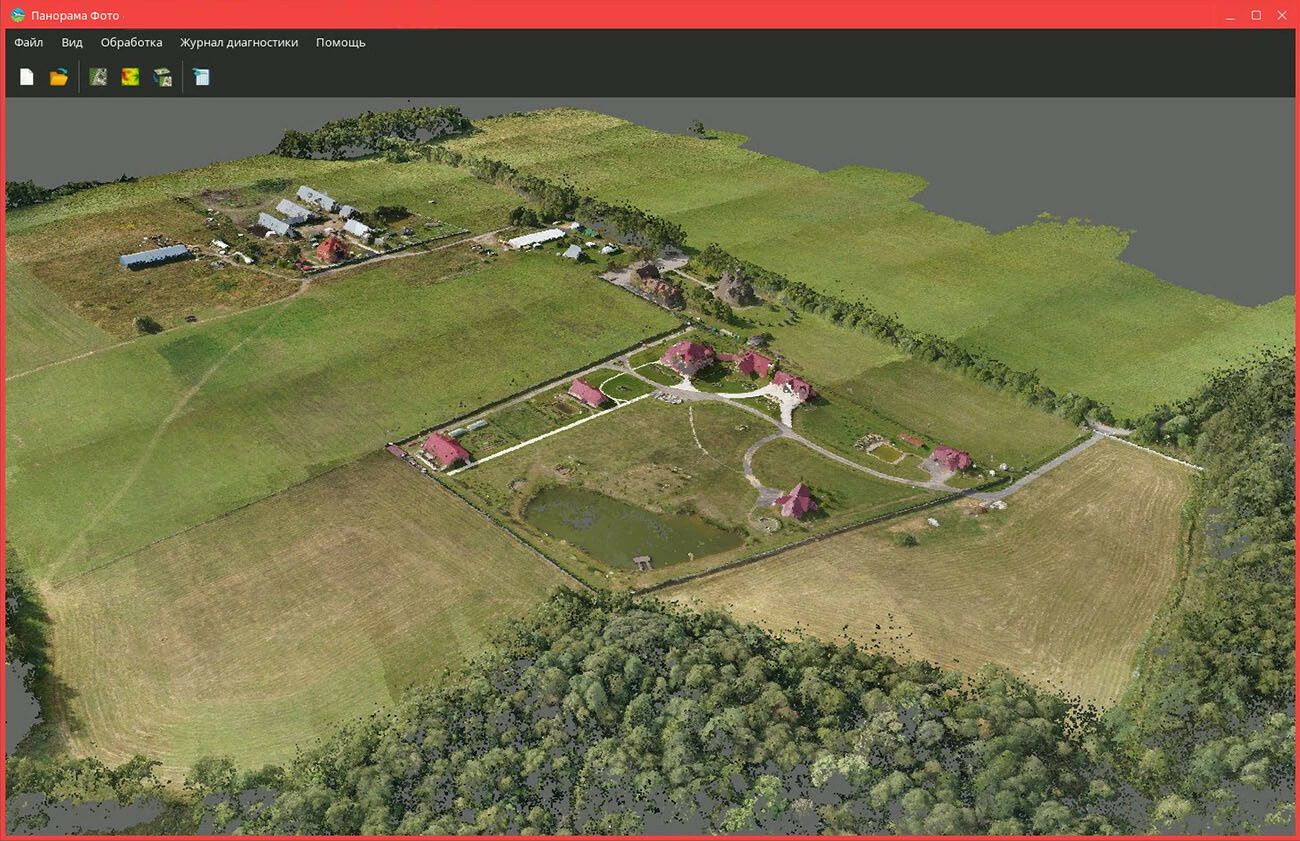Open the Вид menu

[x=72, y=43]
